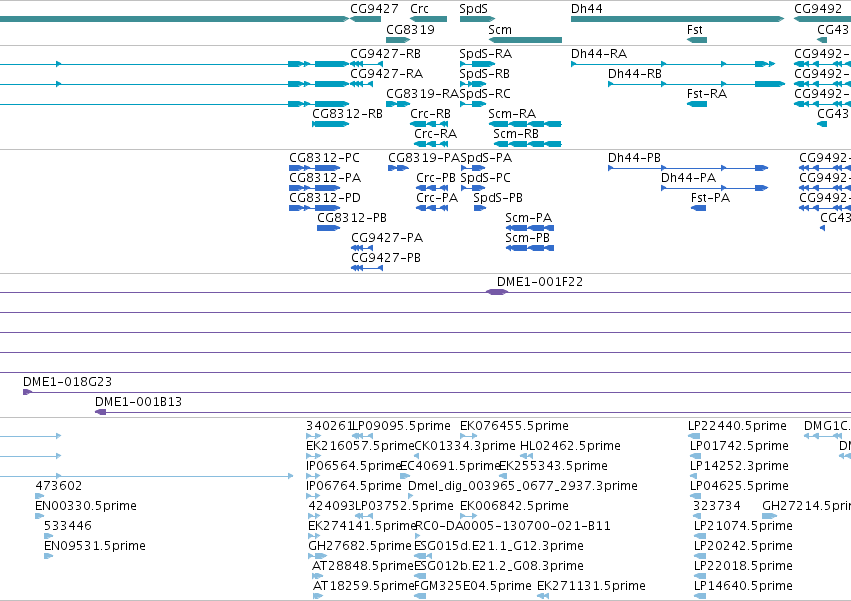Click EST GH27214.5prime
The image size is (851, 601).
tap(770, 516)
